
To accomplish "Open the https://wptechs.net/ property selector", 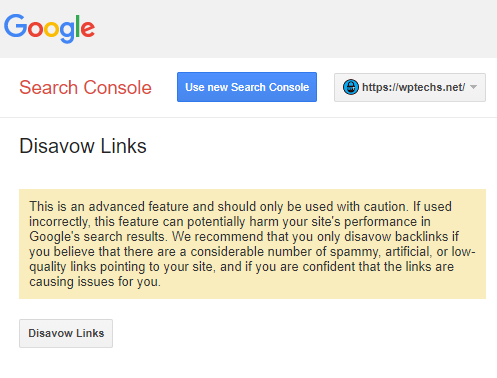I will (410, 87).
